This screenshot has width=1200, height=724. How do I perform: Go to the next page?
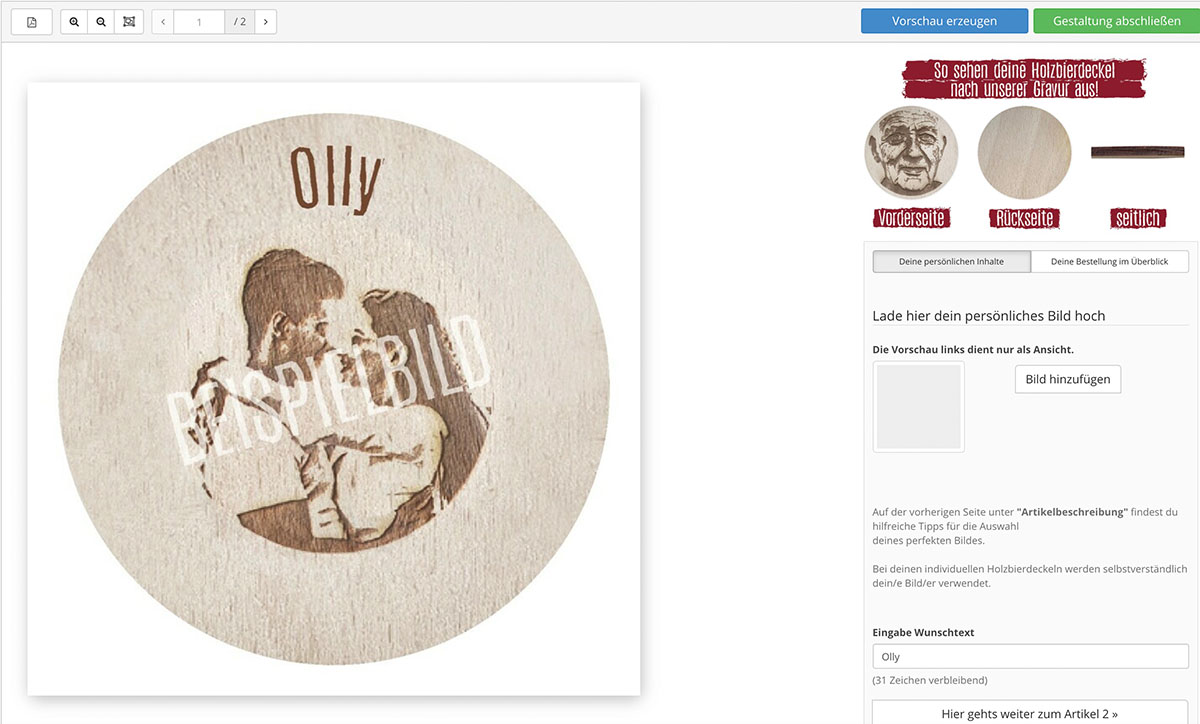265,21
